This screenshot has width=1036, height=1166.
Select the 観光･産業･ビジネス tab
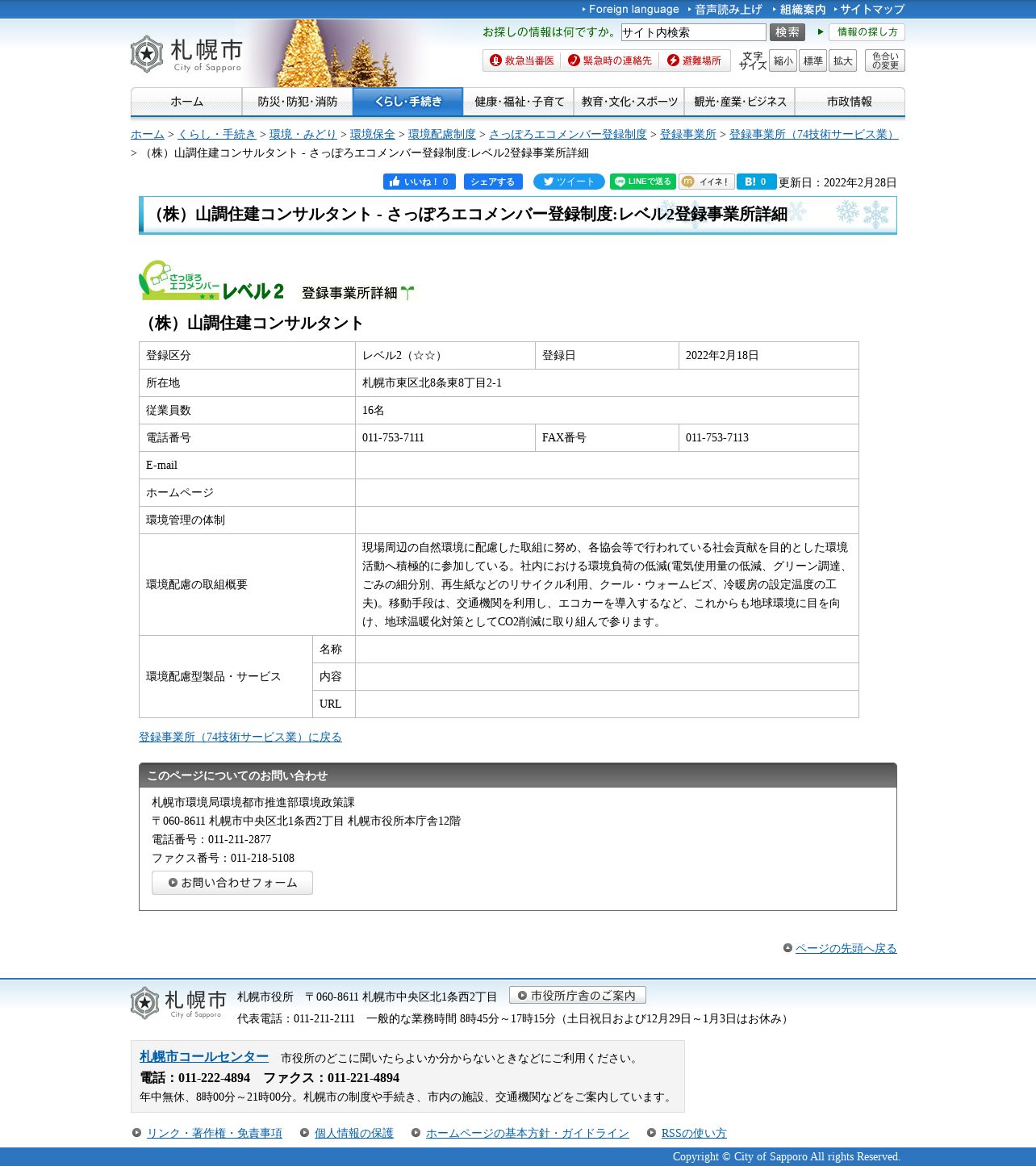[739, 102]
